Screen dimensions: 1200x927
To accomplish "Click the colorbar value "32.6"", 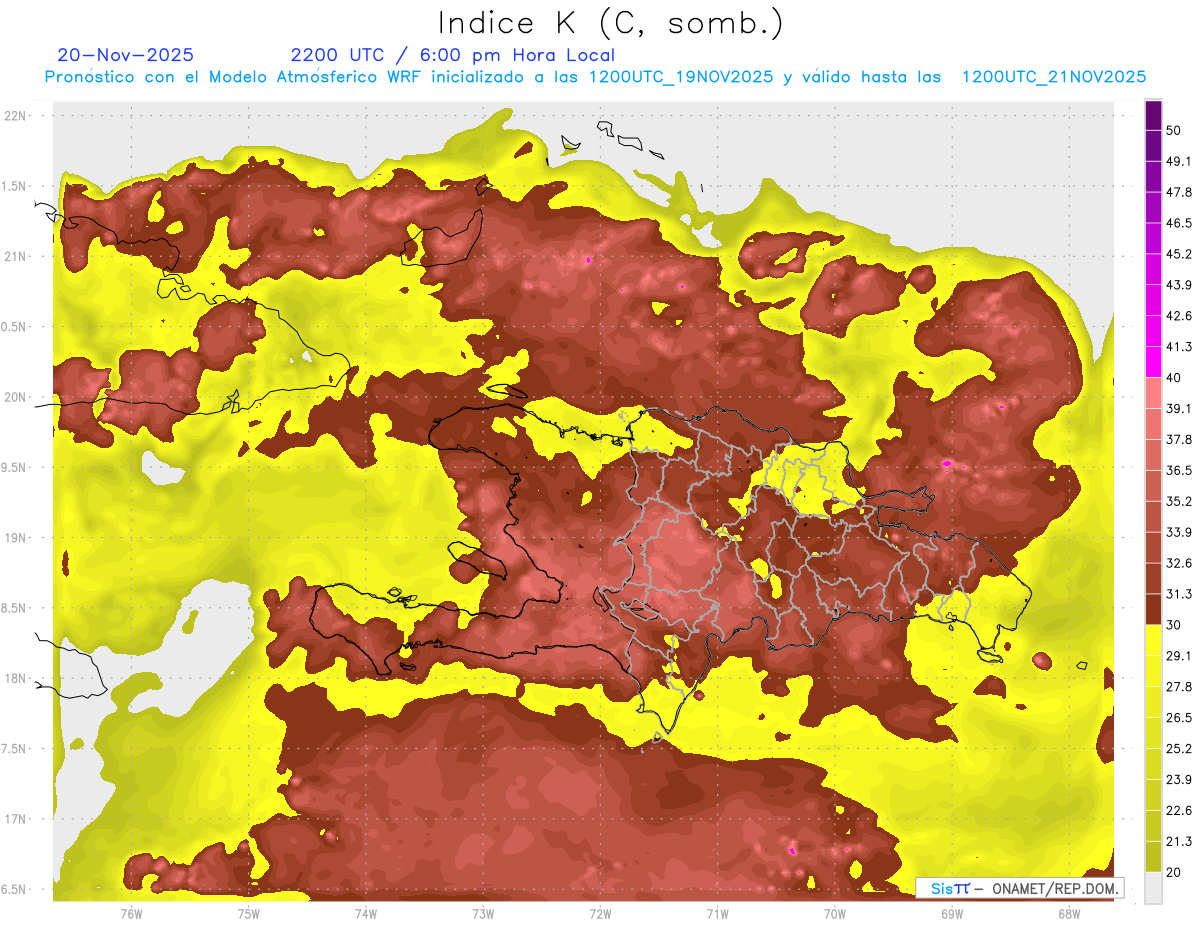I will [x=1179, y=563].
